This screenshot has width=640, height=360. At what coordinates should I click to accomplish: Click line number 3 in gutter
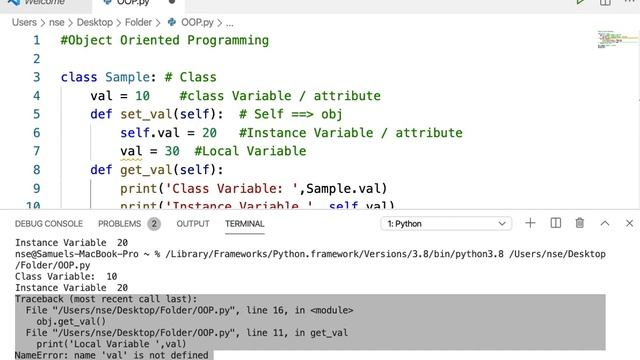(37, 77)
